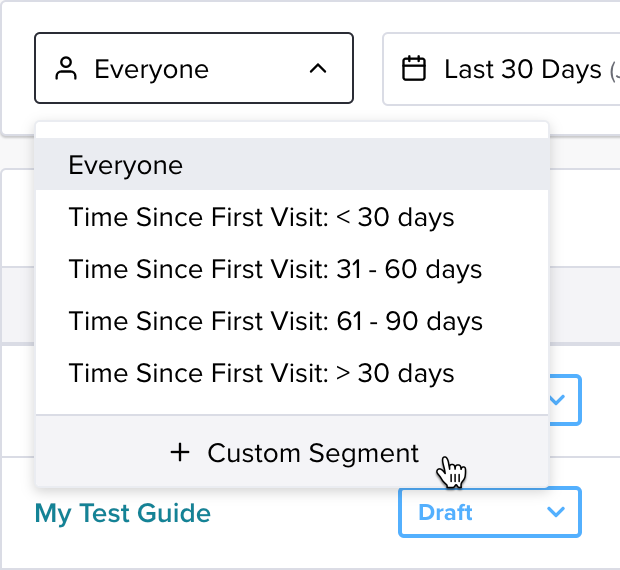
Task: Choose Time Since First Visit: < 30 days
Action: (x=292, y=217)
